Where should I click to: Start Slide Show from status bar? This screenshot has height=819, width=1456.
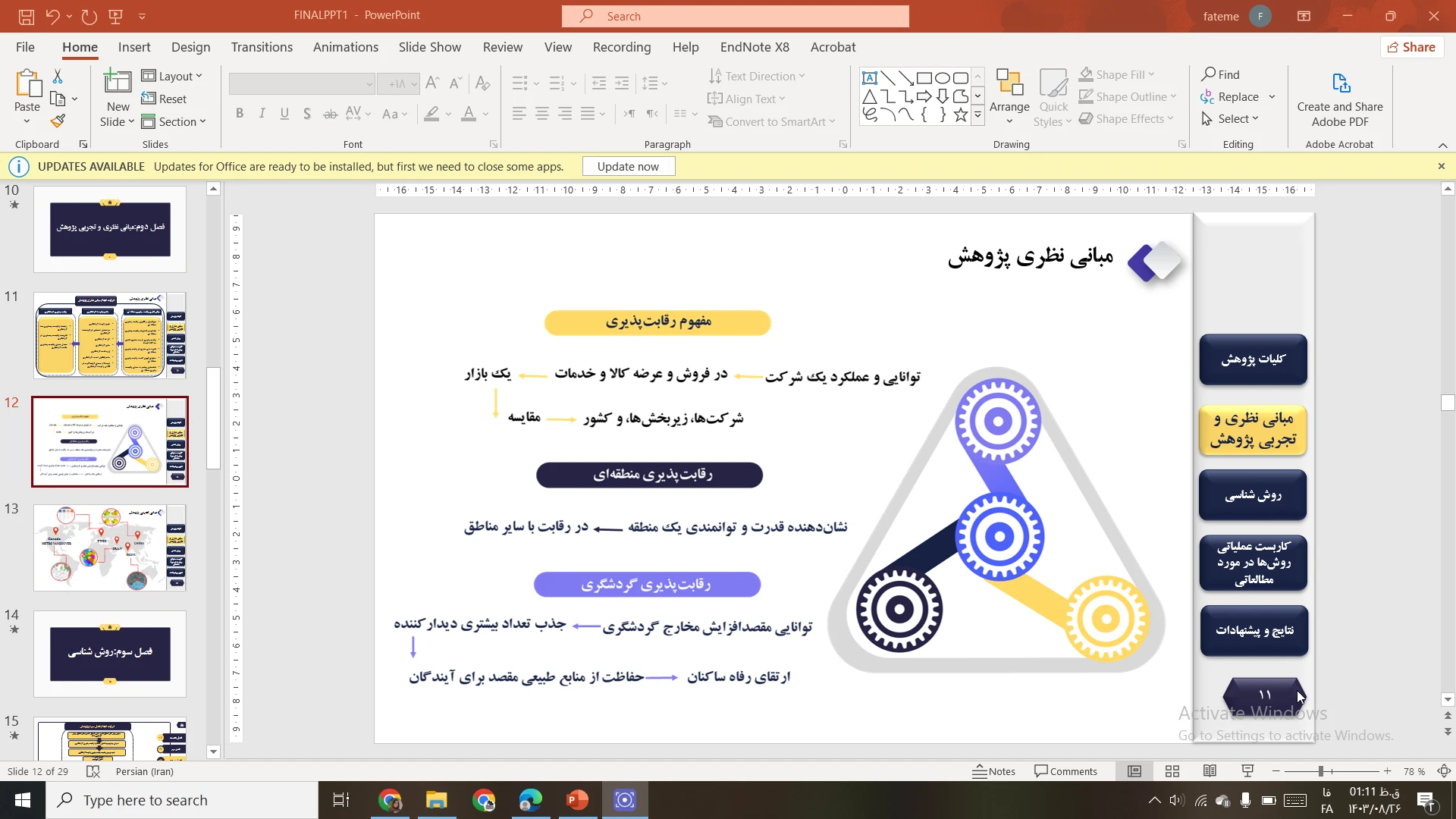coord(1247,771)
